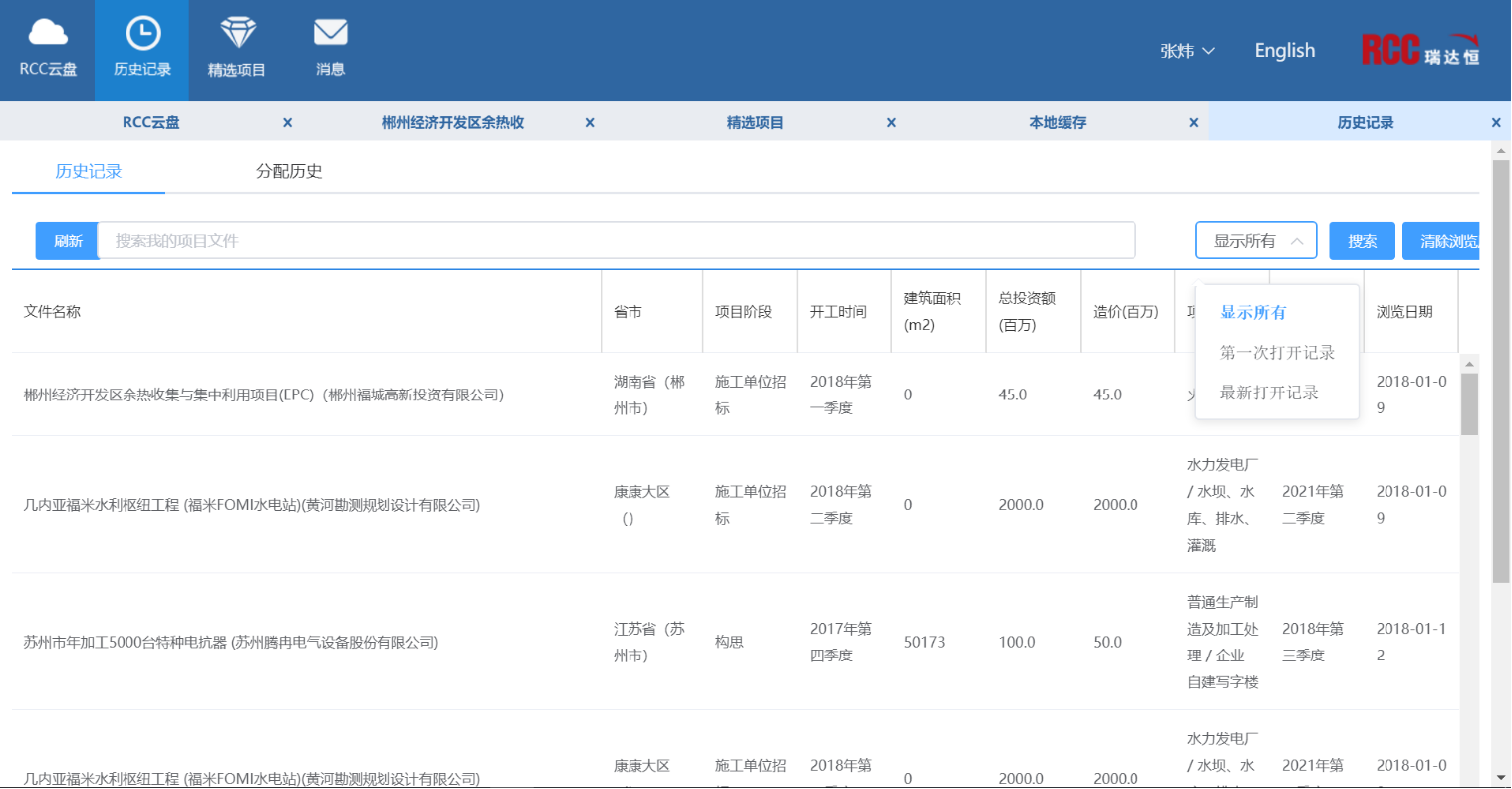Click the RCC瑞达恒 logo
Viewport: 1512px width, 789px height.
pos(1420,50)
